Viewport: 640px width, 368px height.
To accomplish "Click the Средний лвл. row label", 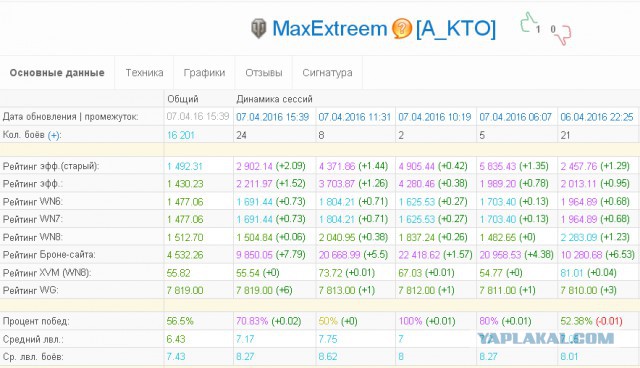I will pyautogui.click(x=33, y=339).
